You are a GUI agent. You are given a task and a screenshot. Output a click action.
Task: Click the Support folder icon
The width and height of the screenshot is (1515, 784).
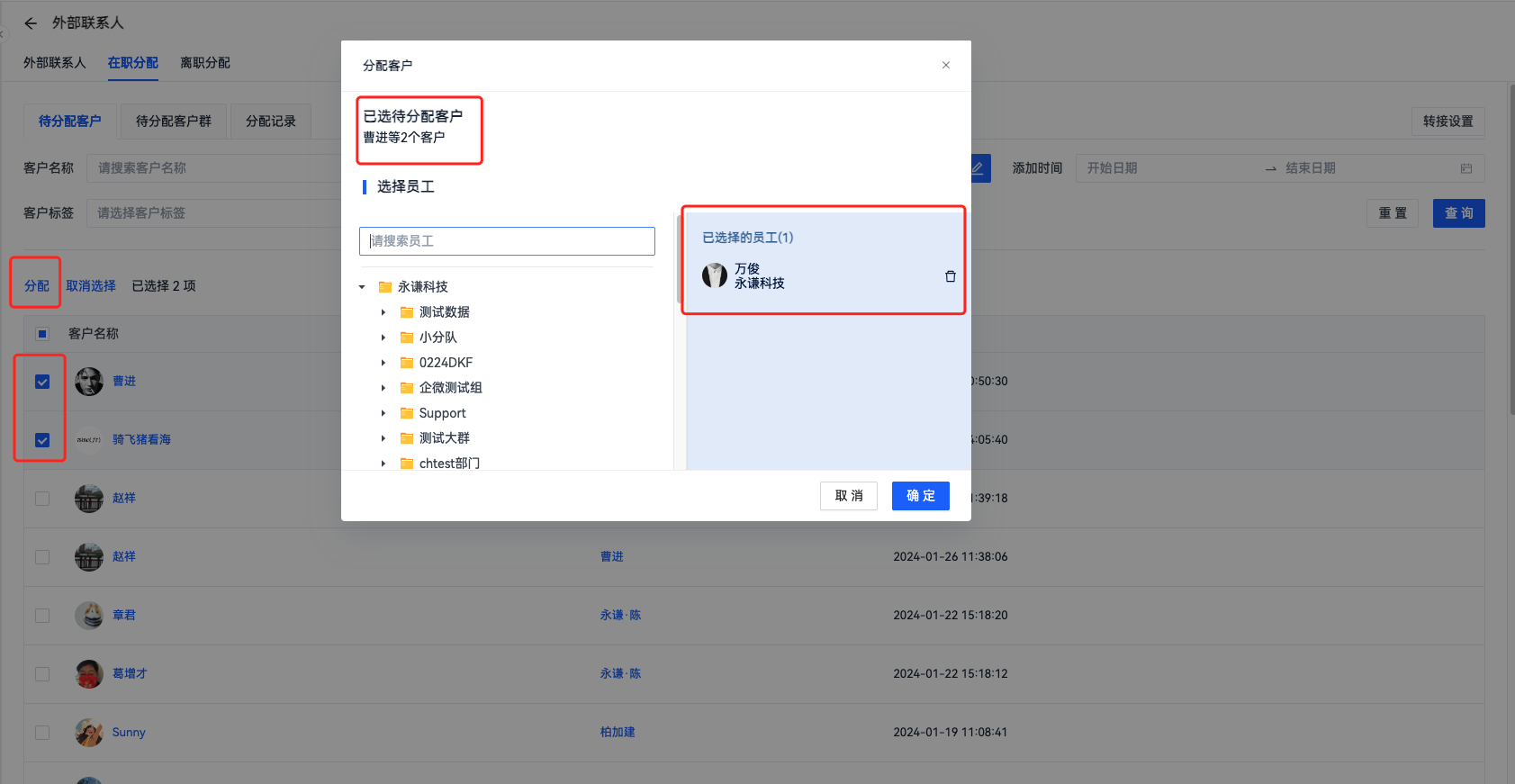(x=407, y=413)
